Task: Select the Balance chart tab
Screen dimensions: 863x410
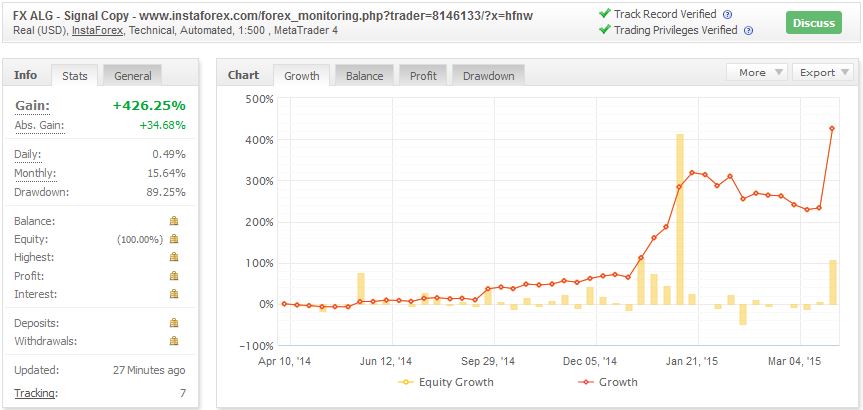Action: point(364,76)
